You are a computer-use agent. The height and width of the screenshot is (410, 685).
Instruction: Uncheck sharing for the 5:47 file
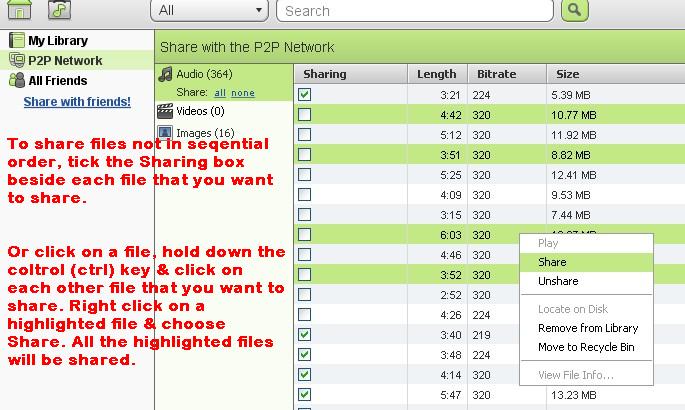(305, 394)
